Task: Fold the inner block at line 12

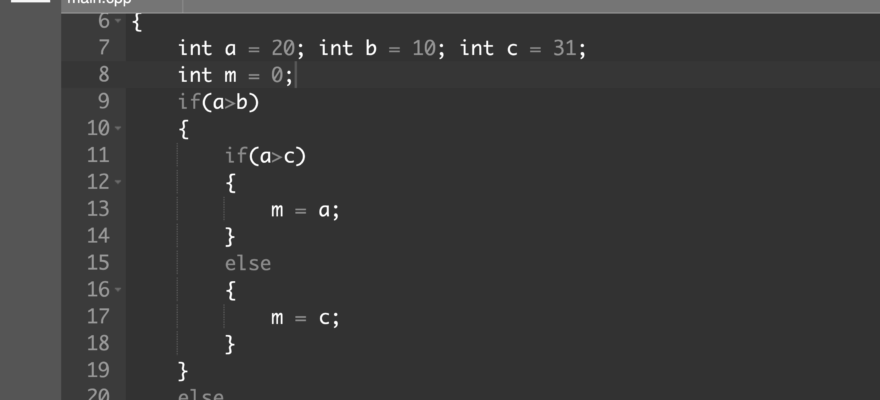Action: (118, 182)
